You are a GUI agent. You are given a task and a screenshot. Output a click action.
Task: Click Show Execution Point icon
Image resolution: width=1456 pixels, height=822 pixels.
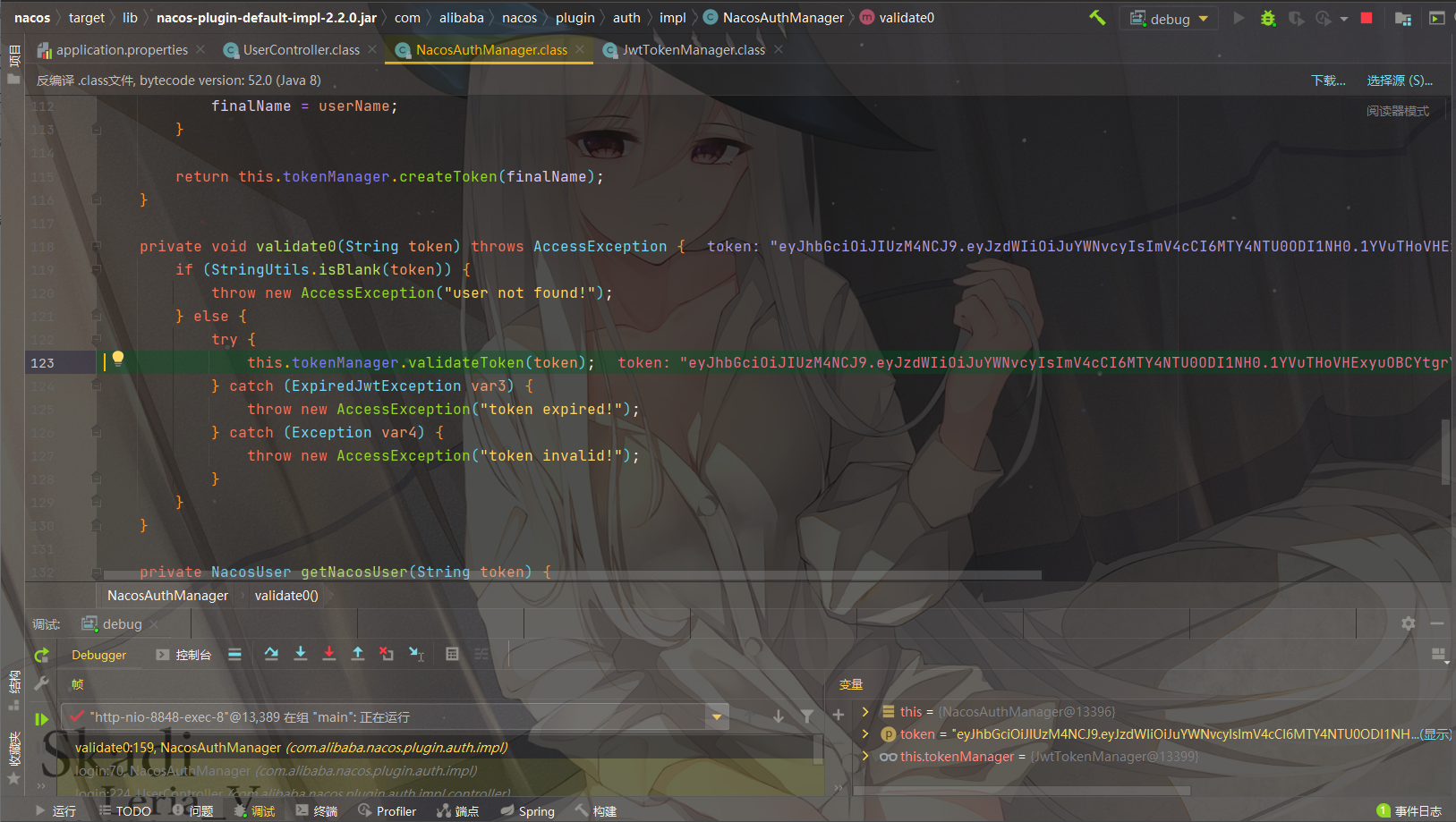tap(234, 655)
